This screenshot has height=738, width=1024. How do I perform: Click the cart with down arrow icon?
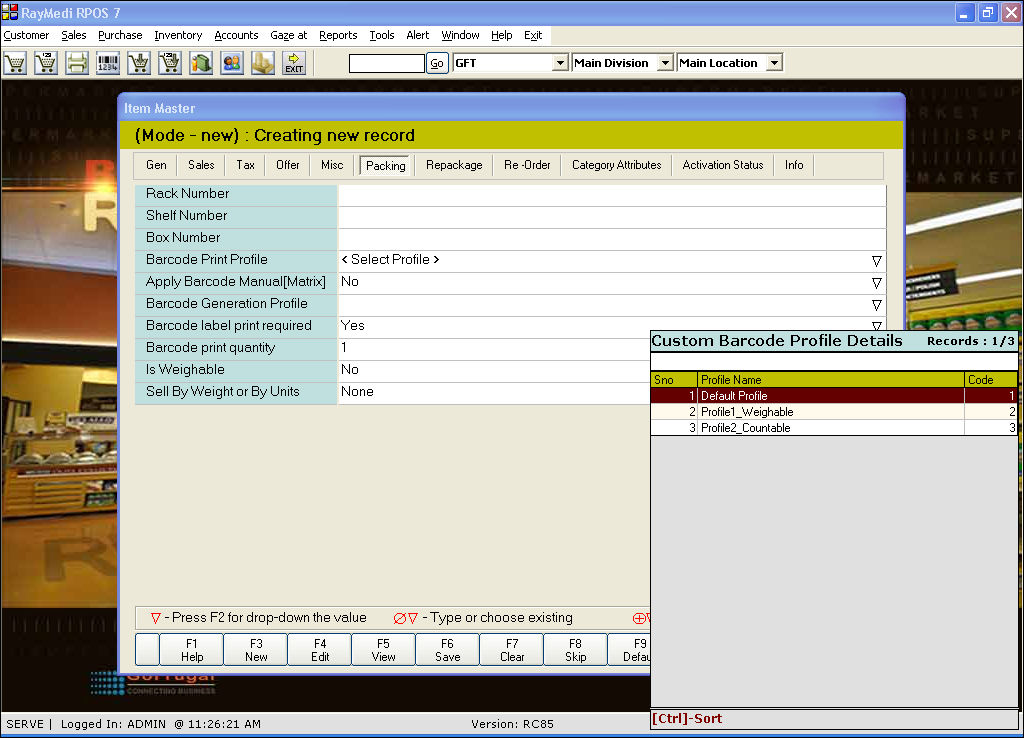pyautogui.click(x=139, y=63)
